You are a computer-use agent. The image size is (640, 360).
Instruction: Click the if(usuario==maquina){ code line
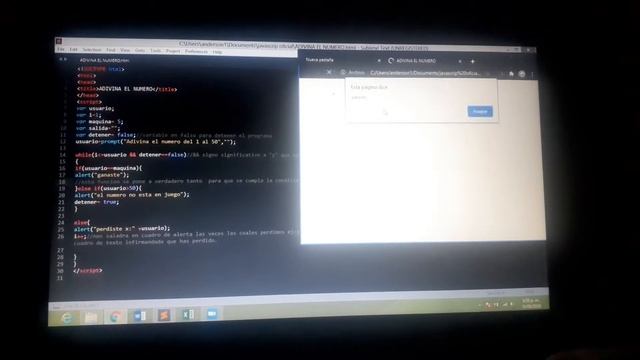click(x=109, y=168)
